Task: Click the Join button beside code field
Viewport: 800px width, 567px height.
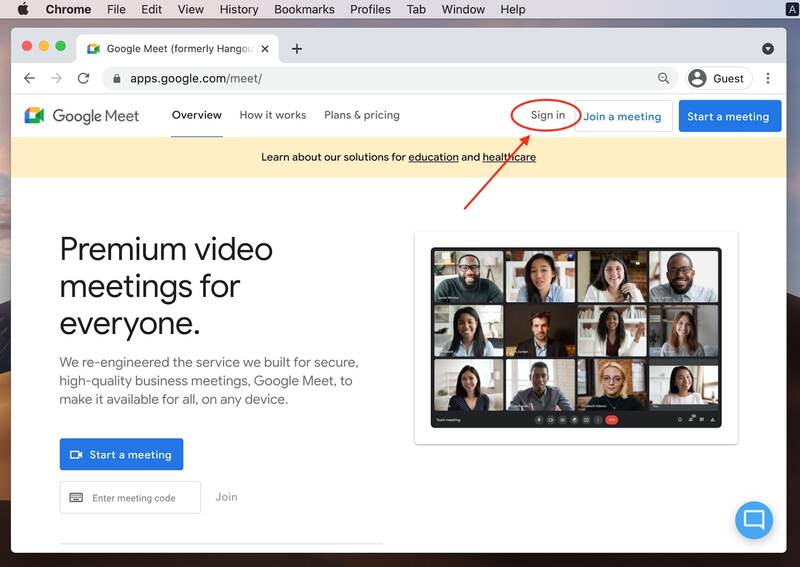Action: click(x=227, y=497)
